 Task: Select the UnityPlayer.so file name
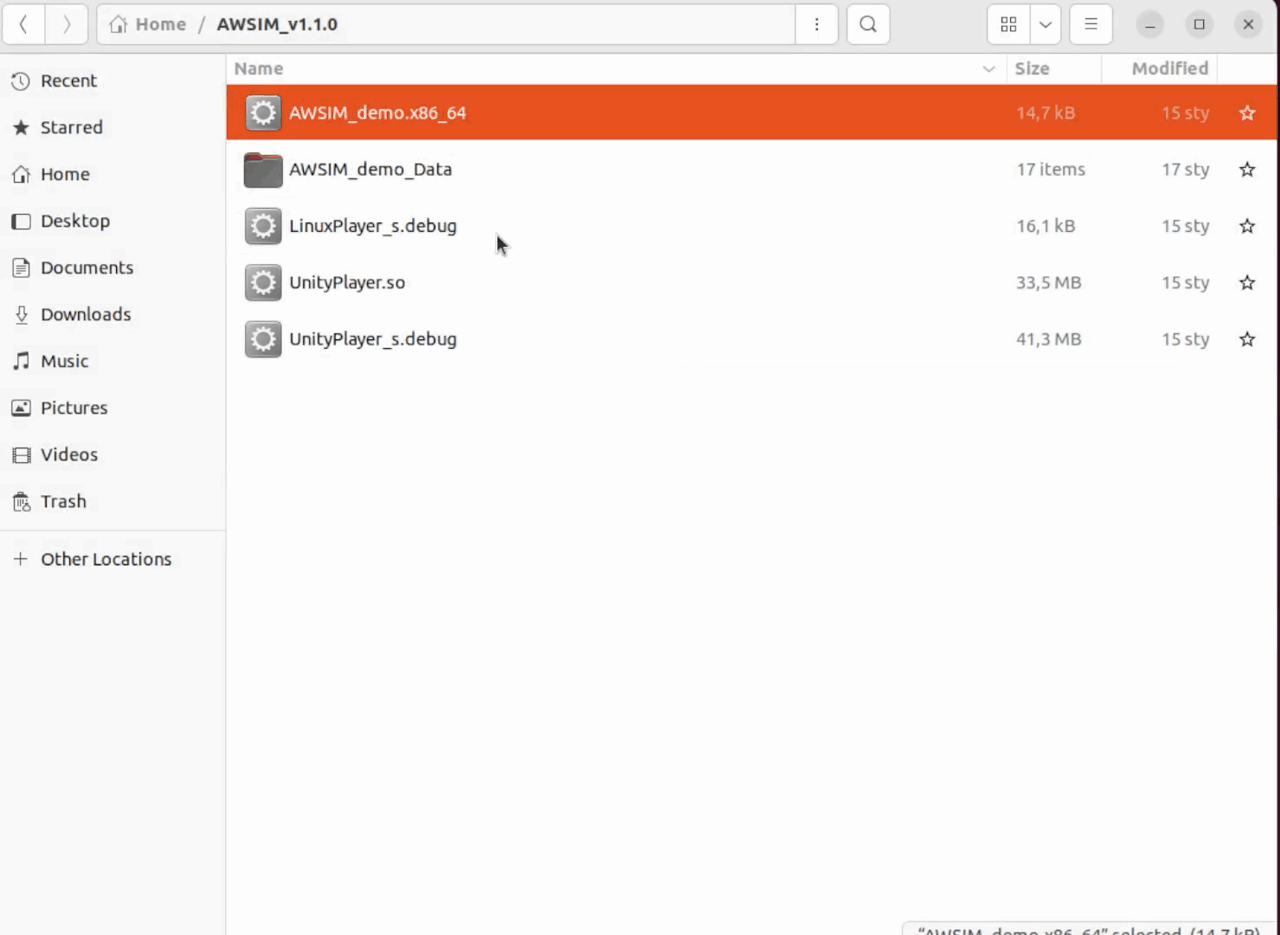tap(347, 282)
